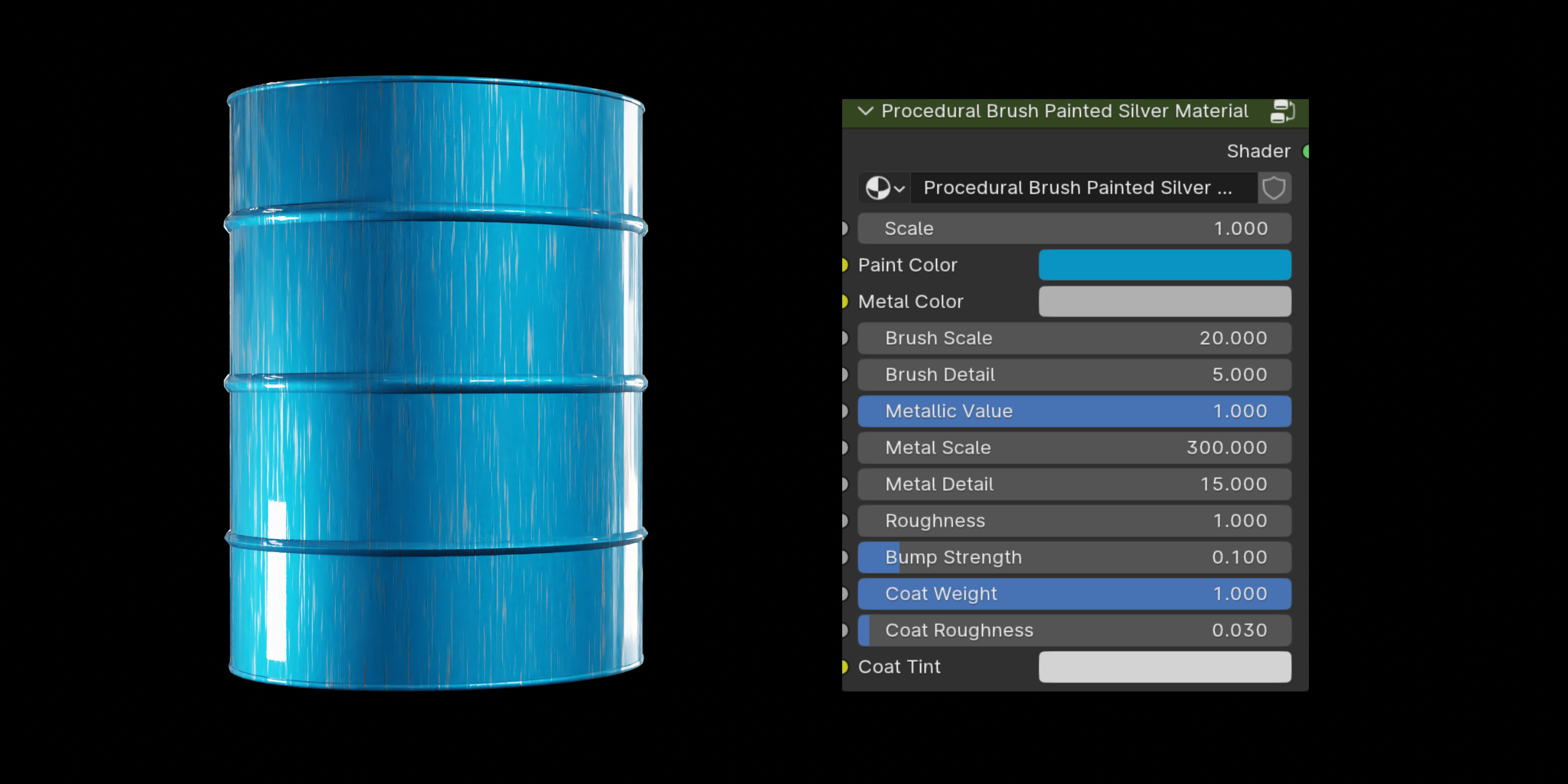1568x784 pixels.
Task: Click the gray Roughness input socket
Action: [x=845, y=520]
